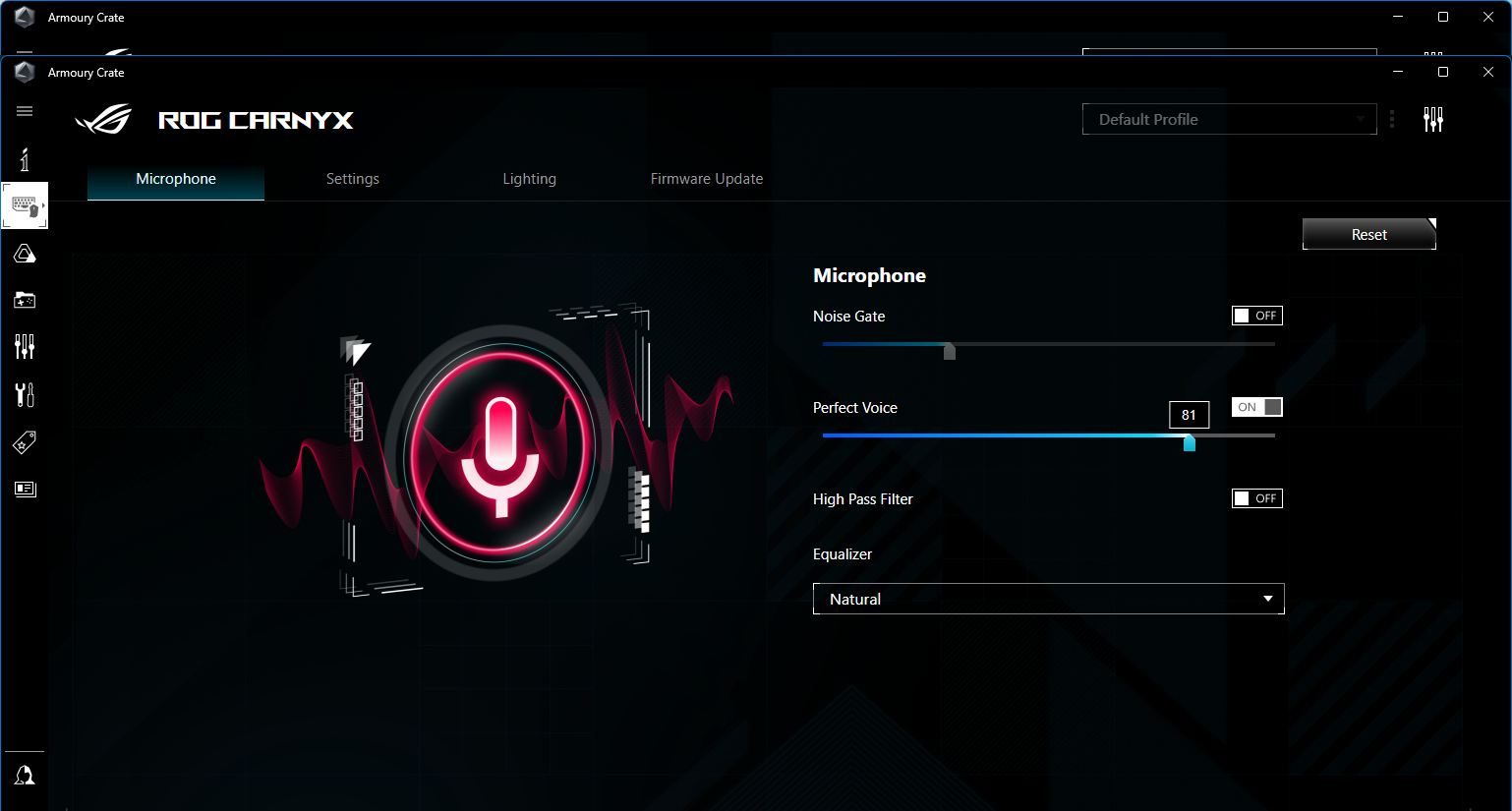Open the Scenario Profiles sliders icon in the sidebar

pyautogui.click(x=25, y=346)
